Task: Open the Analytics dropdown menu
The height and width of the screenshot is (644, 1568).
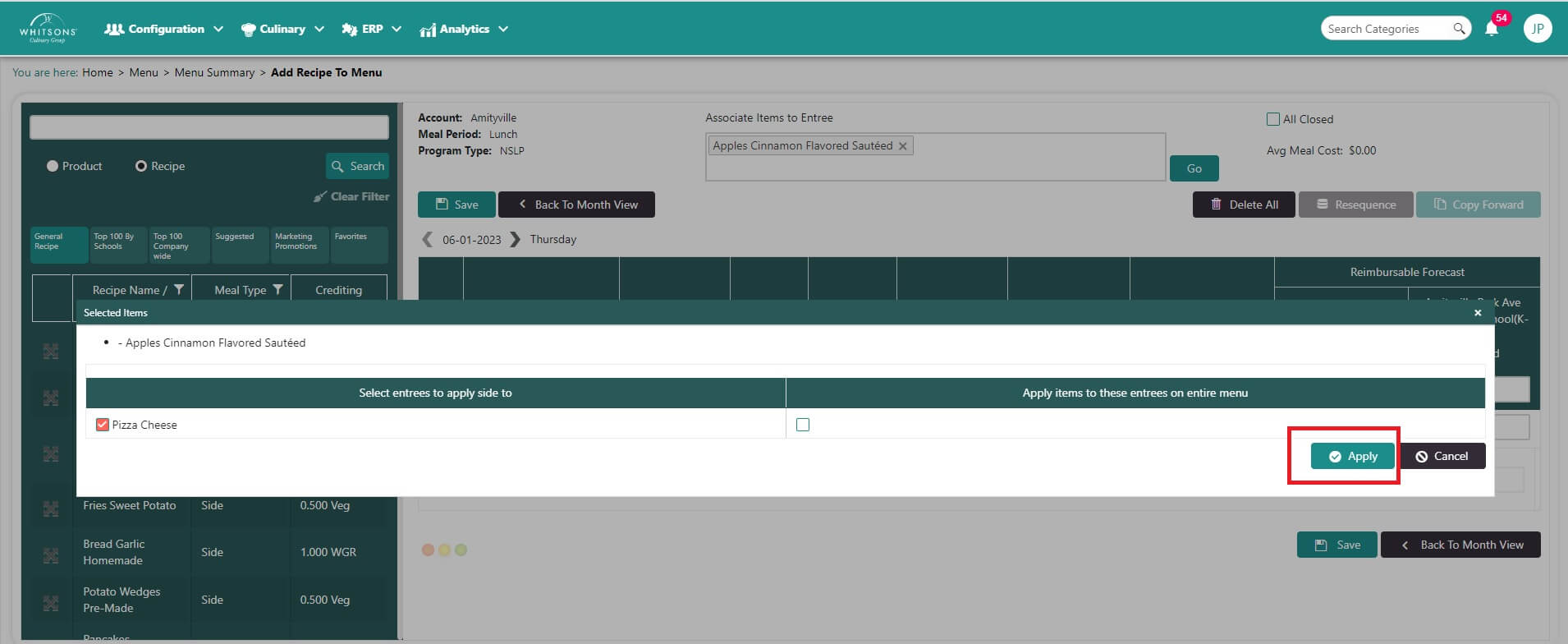Action: click(465, 29)
